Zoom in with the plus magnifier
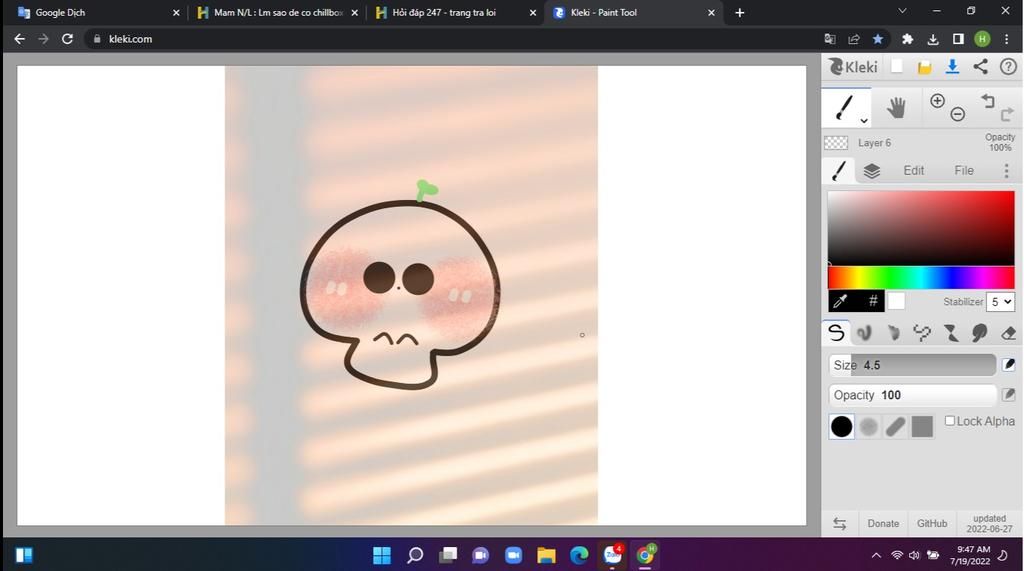The height and width of the screenshot is (571, 1024). pos(937,101)
